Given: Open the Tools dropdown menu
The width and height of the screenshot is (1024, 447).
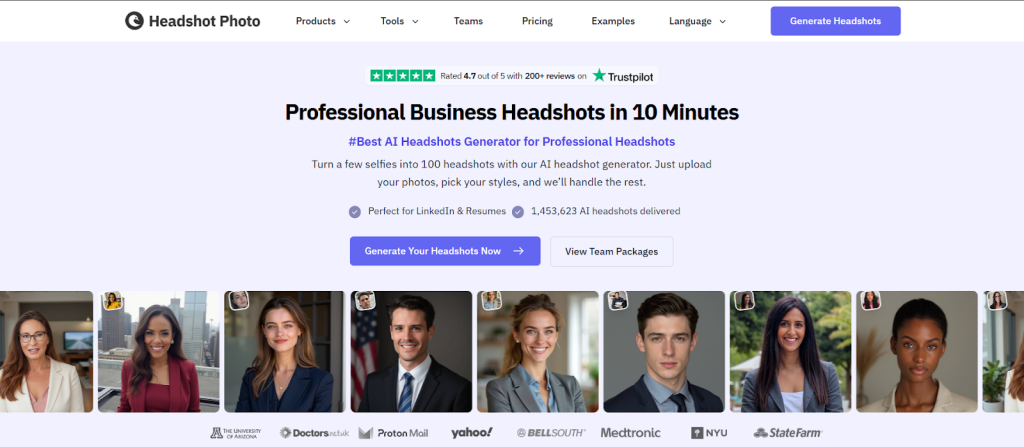Looking at the screenshot, I should [x=399, y=21].
